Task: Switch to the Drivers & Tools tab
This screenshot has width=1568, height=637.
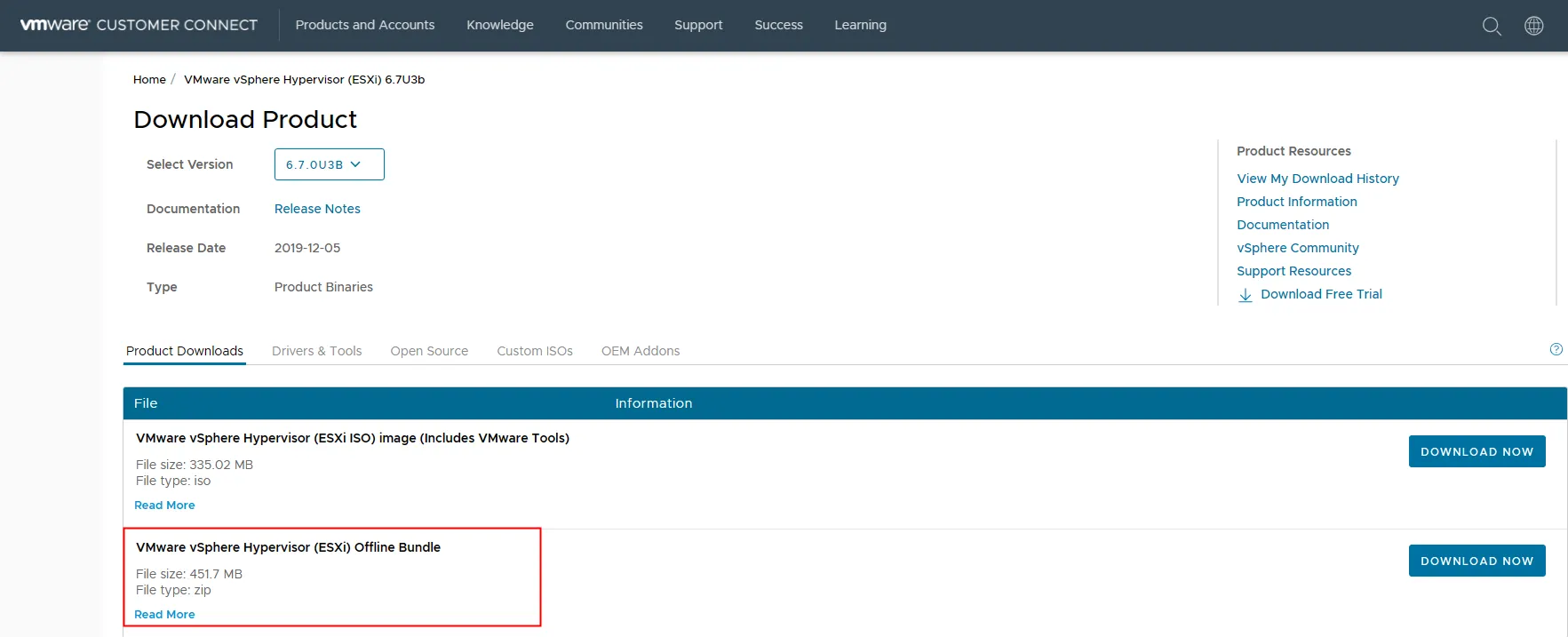Action: 316,351
